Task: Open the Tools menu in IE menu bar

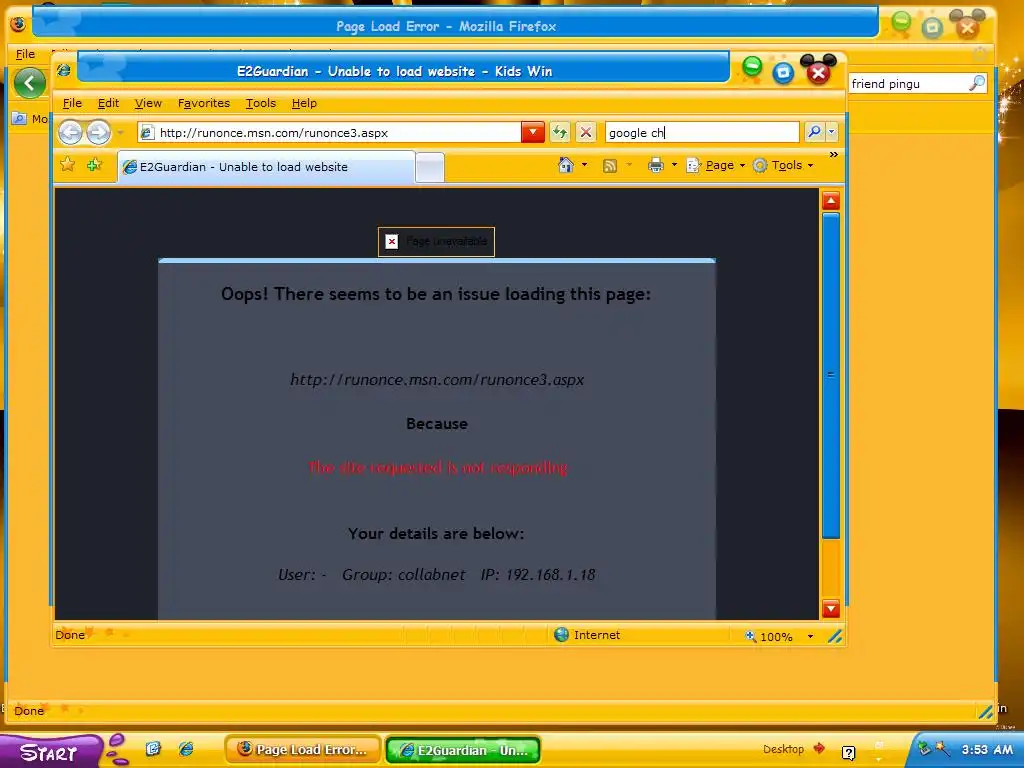Action: [261, 103]
